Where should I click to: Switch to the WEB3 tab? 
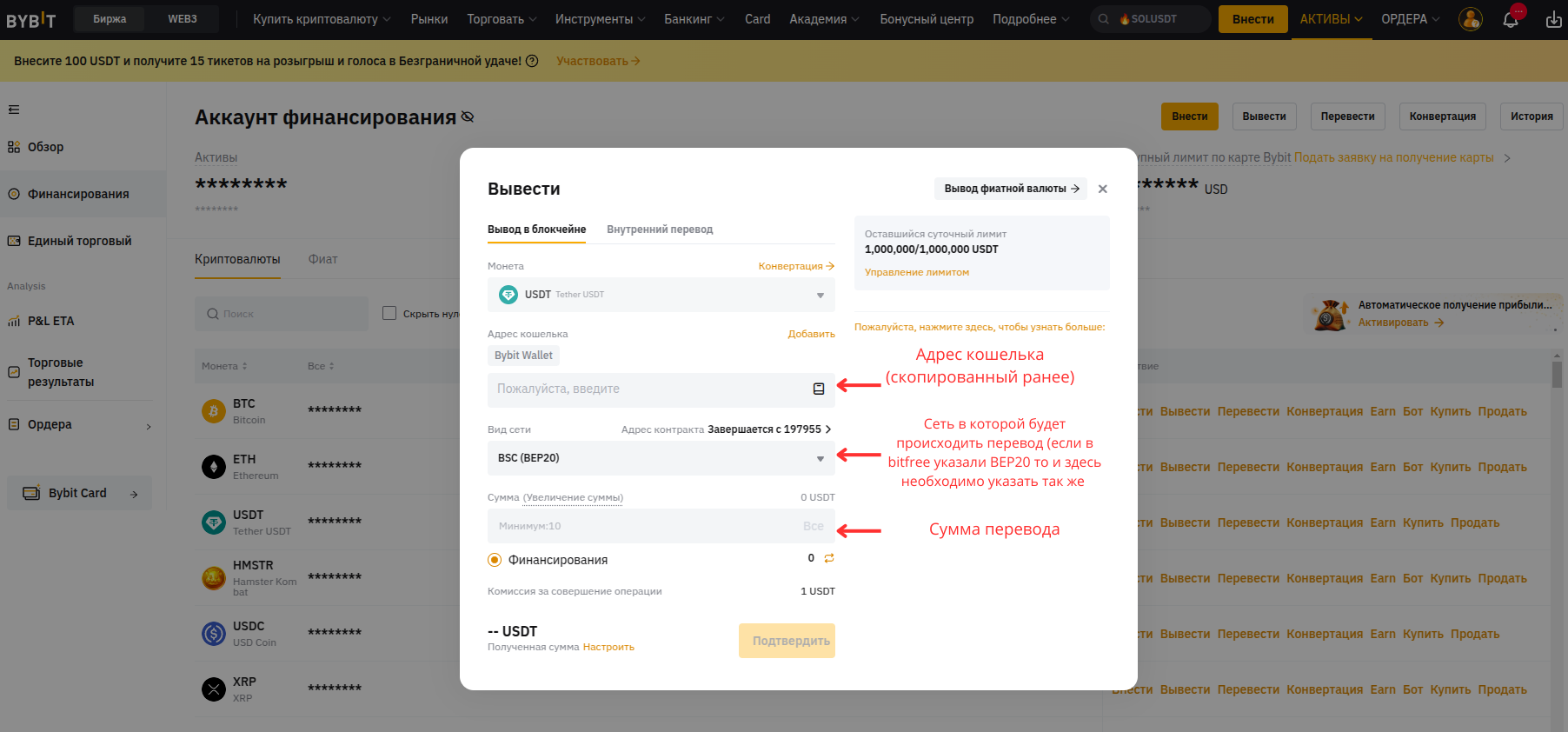click(183, 19)
